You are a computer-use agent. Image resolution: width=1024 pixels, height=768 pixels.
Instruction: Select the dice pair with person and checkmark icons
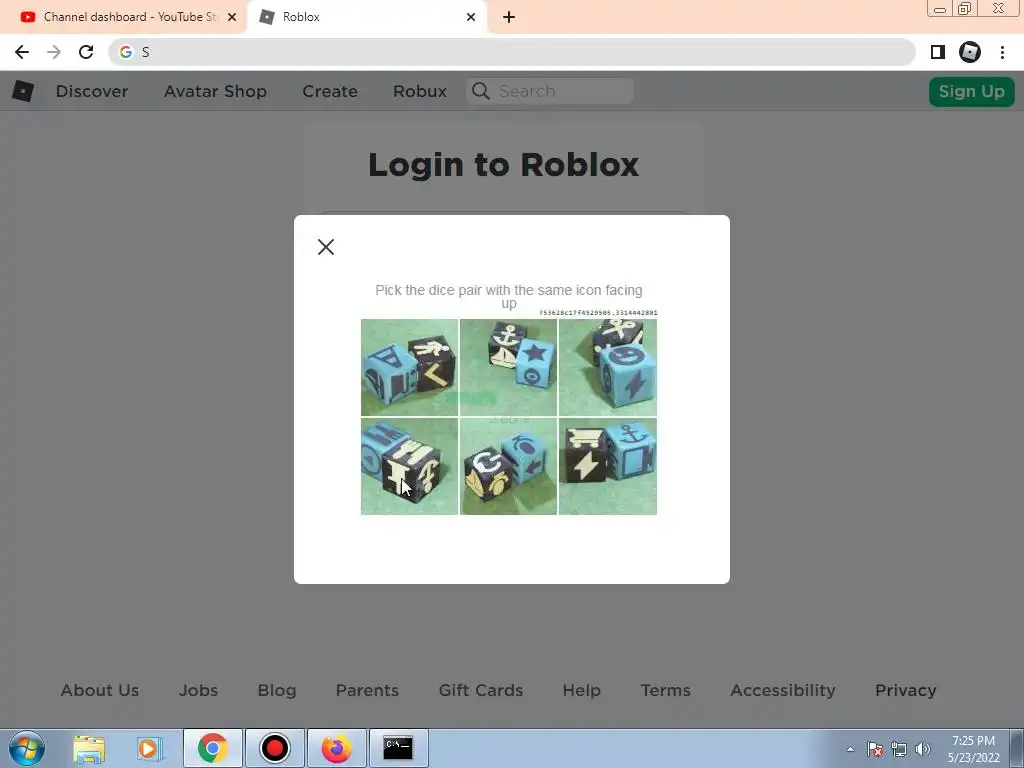409,367
